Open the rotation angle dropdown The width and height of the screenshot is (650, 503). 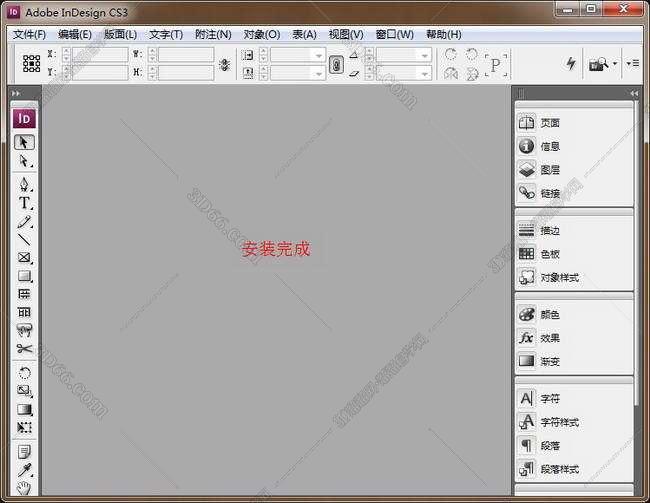click(x=425, y=55)
